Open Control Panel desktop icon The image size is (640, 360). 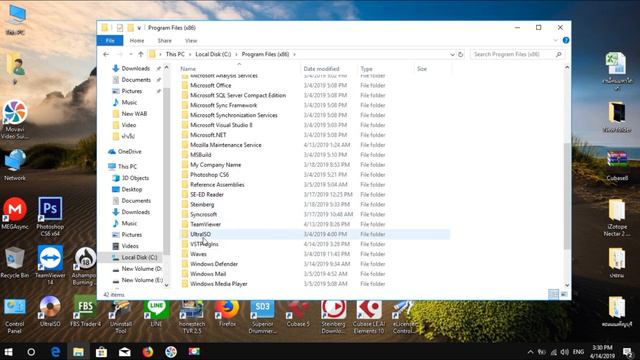click(15, 316)
